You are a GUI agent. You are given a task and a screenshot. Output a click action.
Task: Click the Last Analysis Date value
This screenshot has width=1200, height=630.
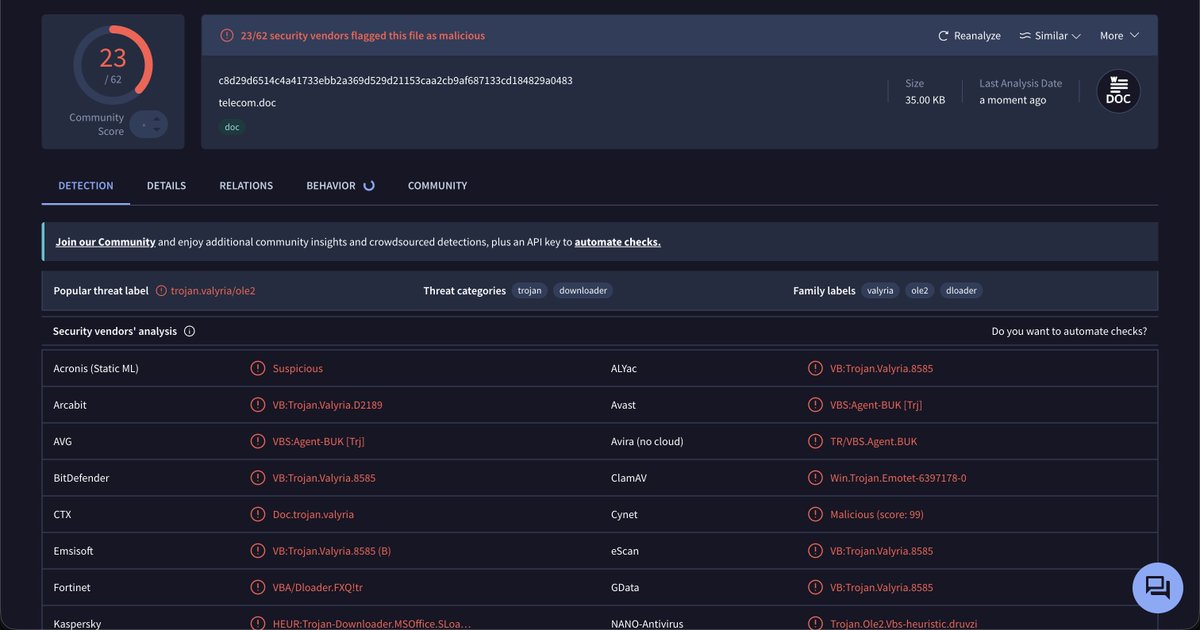[1013, 100]
